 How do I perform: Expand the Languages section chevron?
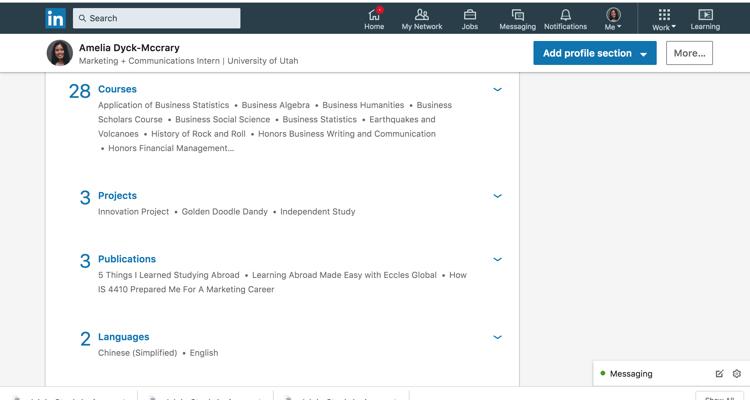[x=497, y=337]
